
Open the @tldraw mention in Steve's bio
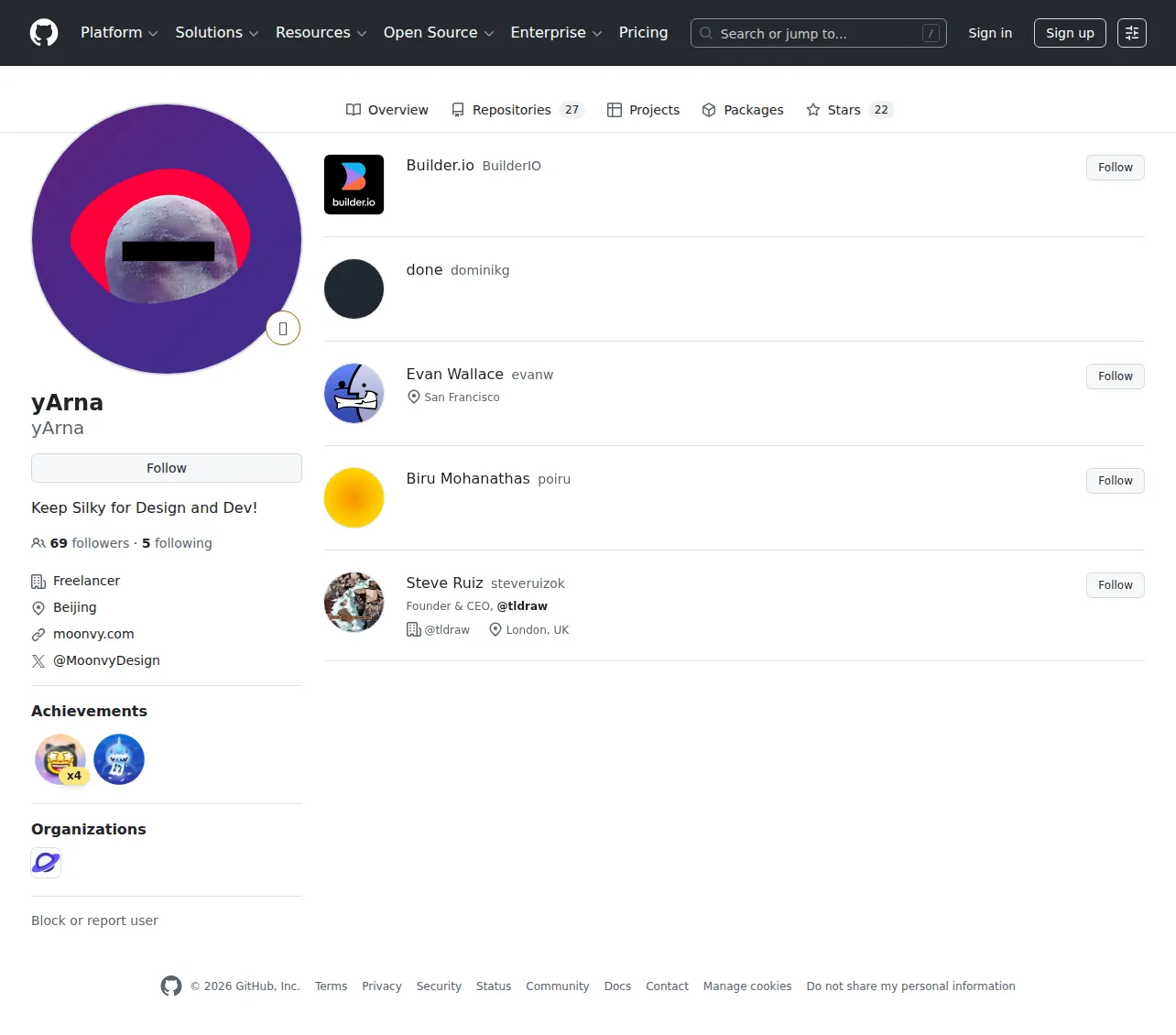[x=522, y=606]
